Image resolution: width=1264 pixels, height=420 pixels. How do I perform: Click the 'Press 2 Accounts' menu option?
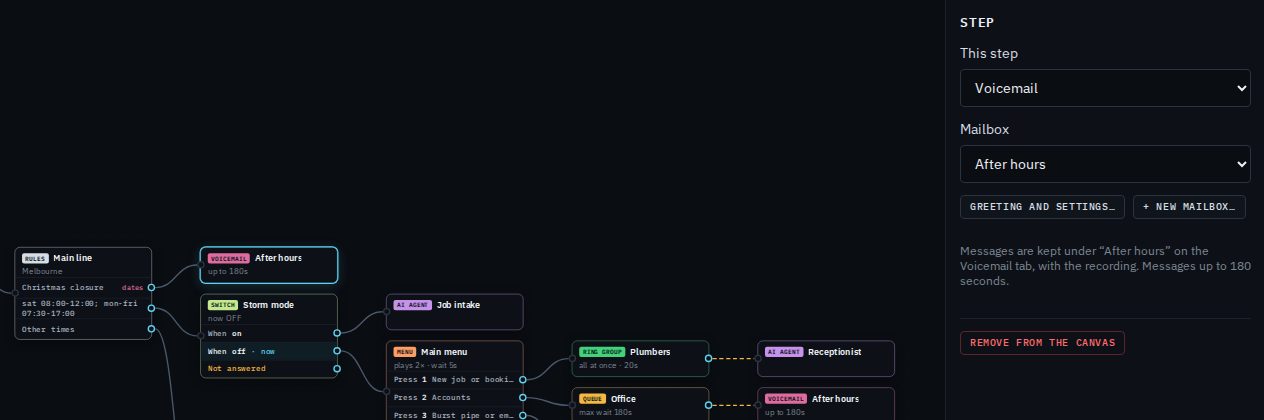[455, 397]
